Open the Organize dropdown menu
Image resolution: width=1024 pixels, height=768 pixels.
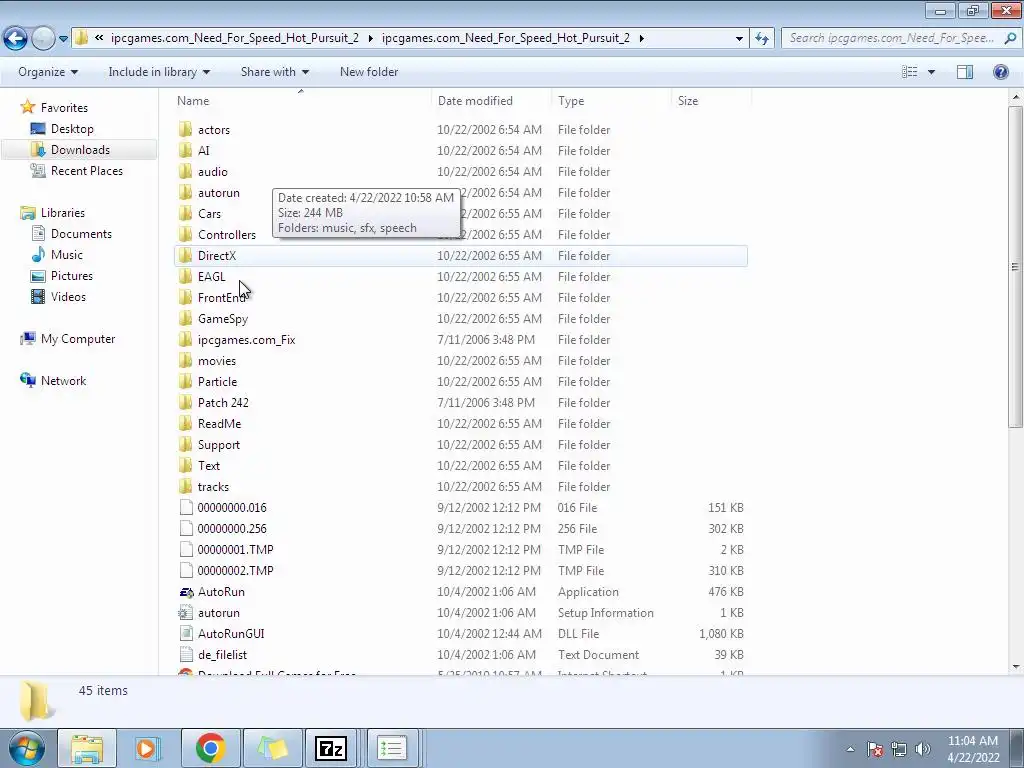tap(48, 72)
